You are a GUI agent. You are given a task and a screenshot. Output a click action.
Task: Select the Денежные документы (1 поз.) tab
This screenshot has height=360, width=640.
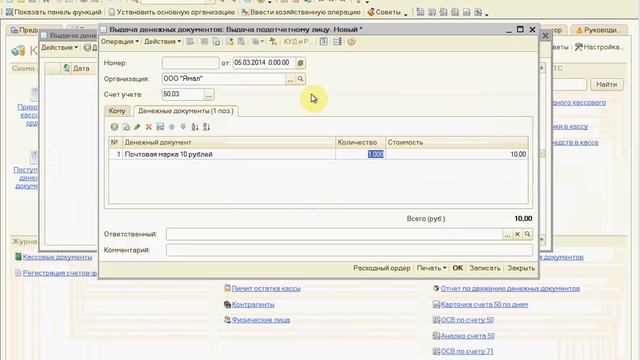(186, 111)
